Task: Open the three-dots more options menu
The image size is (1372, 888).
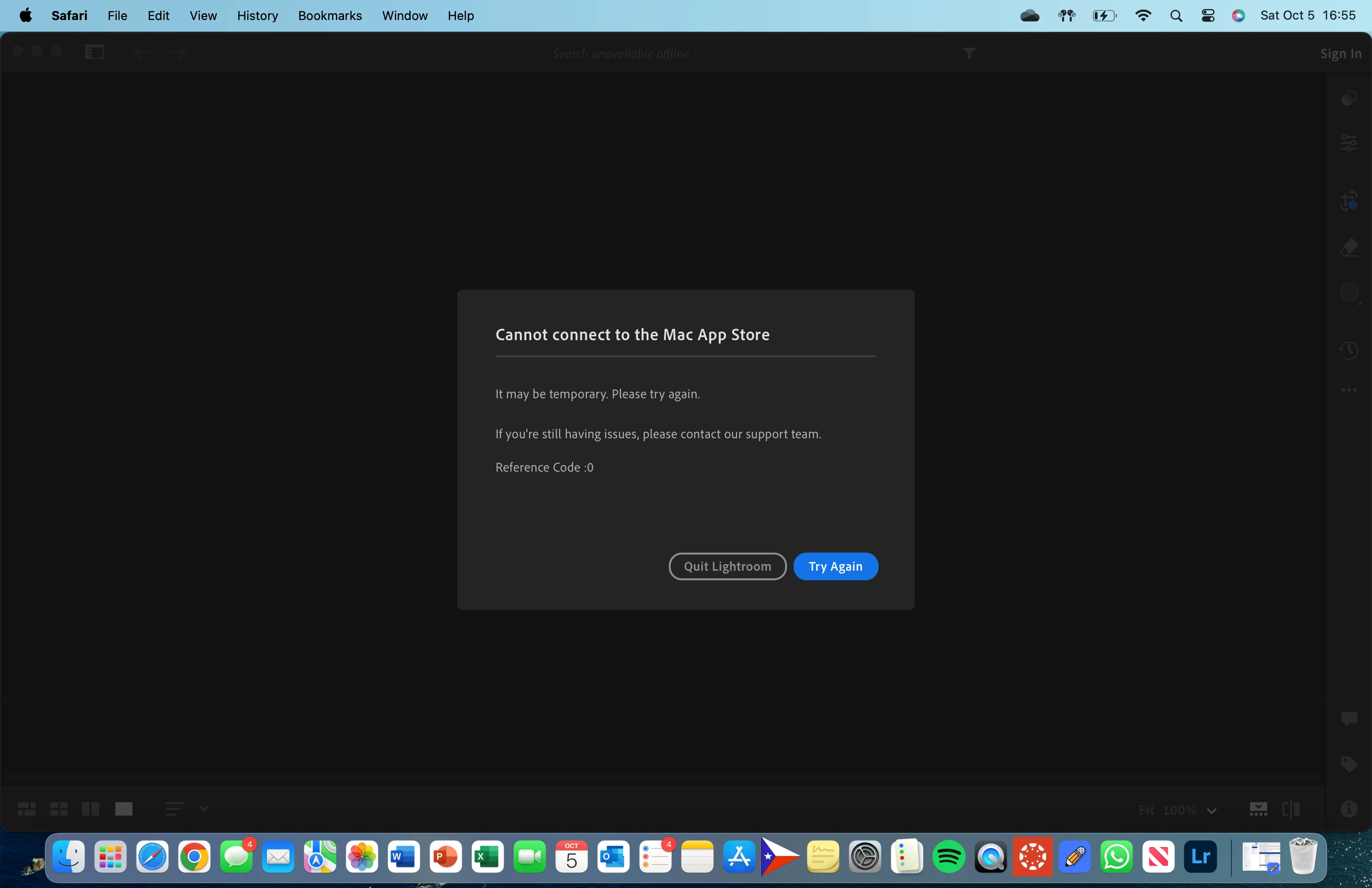Action: [1348, 390]
